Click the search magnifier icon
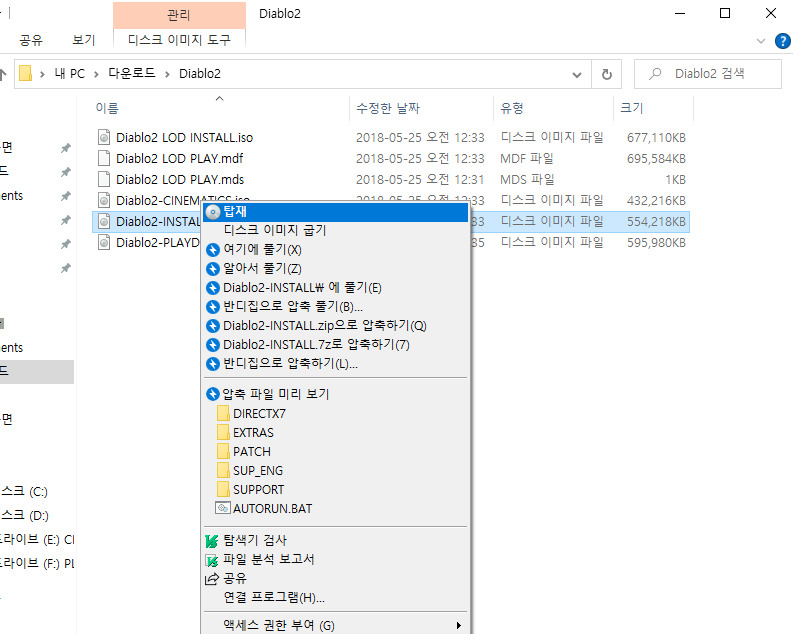 (655, 74)
